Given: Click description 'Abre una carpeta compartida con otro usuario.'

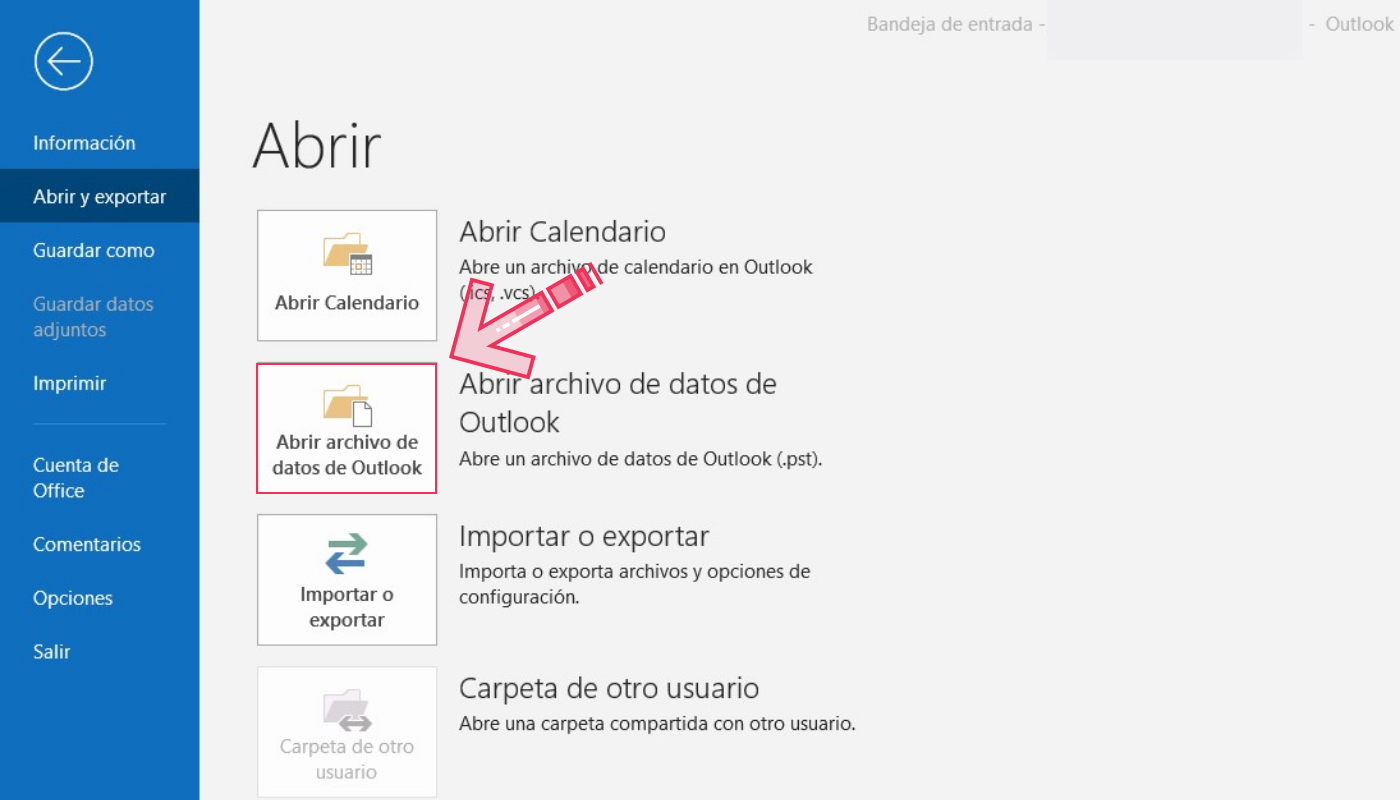Looking at the screenshot, I should tap(657, 724).
